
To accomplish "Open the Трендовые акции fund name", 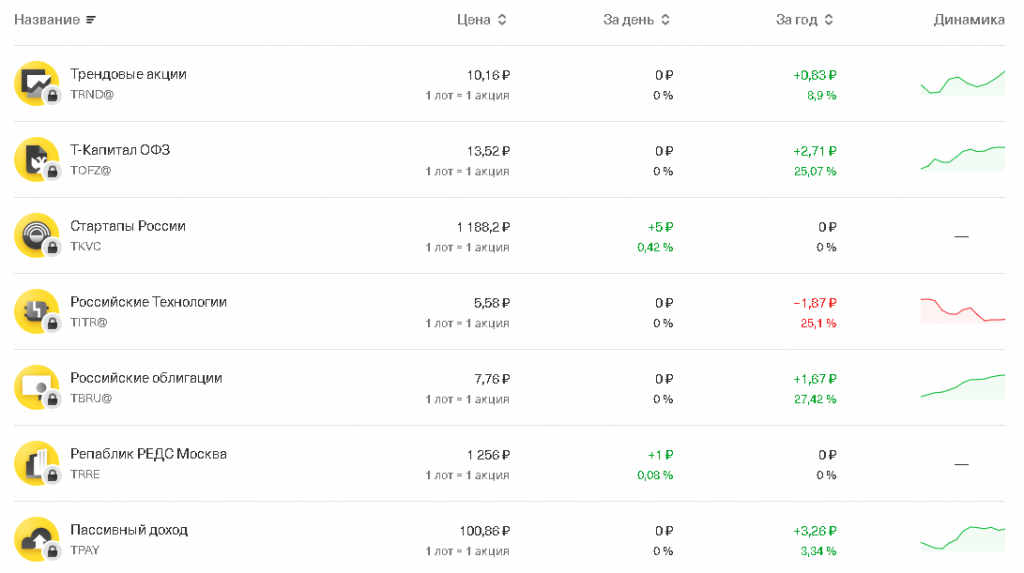I will click(128, 74).
